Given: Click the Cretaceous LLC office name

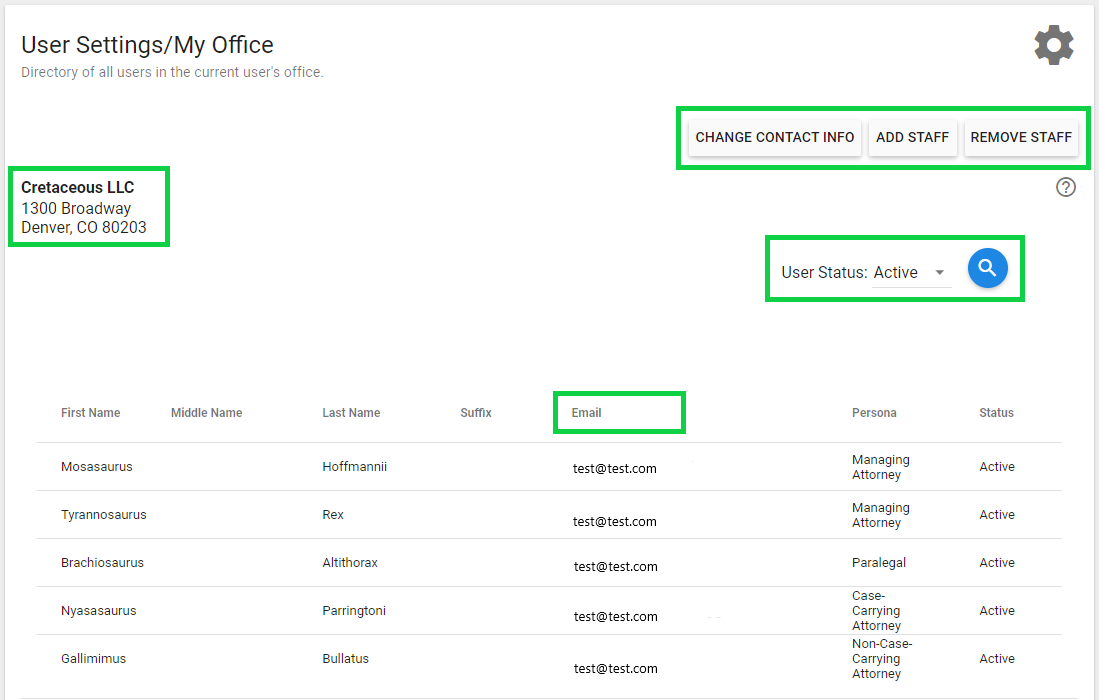Looking at the screenshot, I should tap(78, 188).
